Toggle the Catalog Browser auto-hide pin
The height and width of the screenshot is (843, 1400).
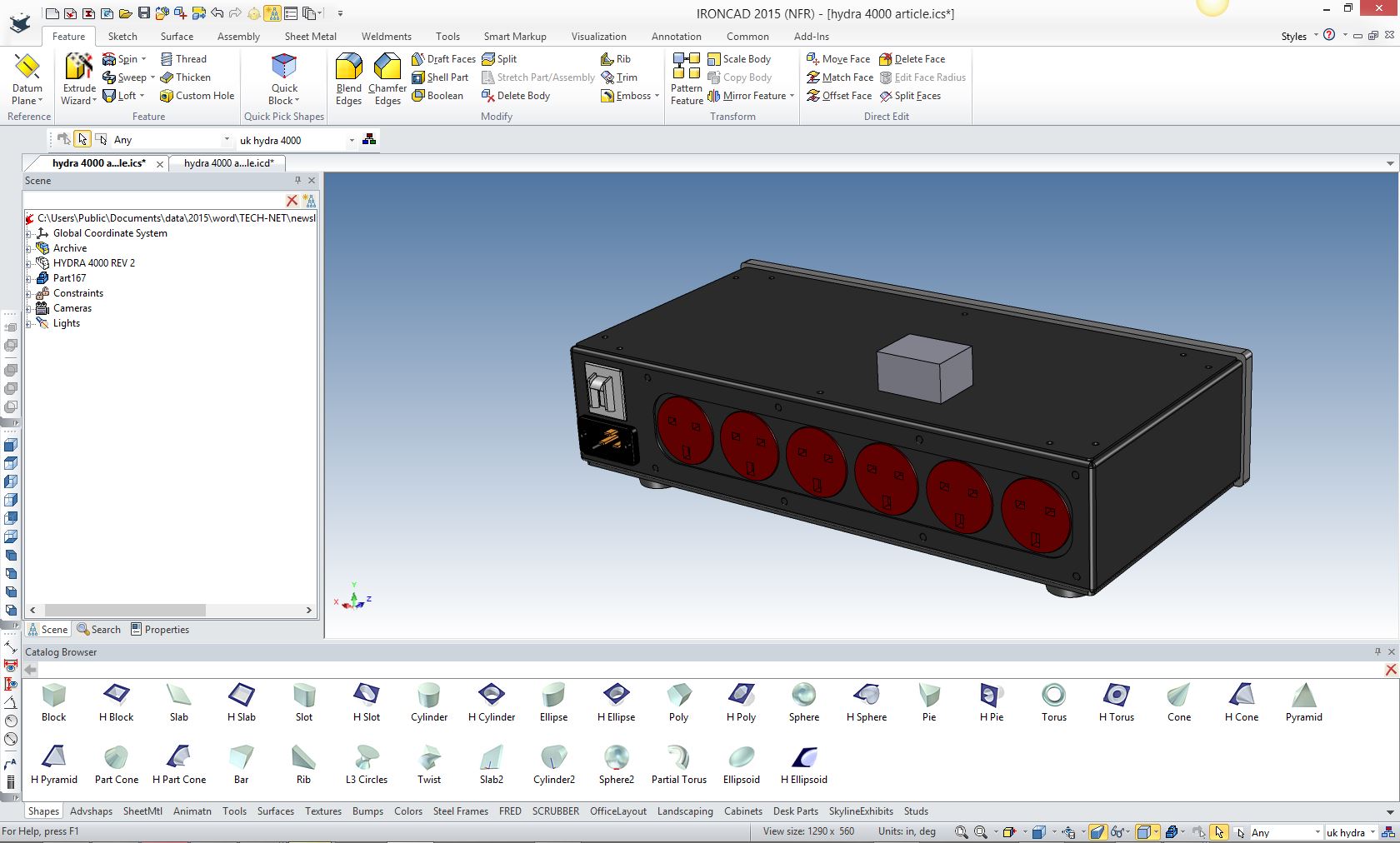1377,651
